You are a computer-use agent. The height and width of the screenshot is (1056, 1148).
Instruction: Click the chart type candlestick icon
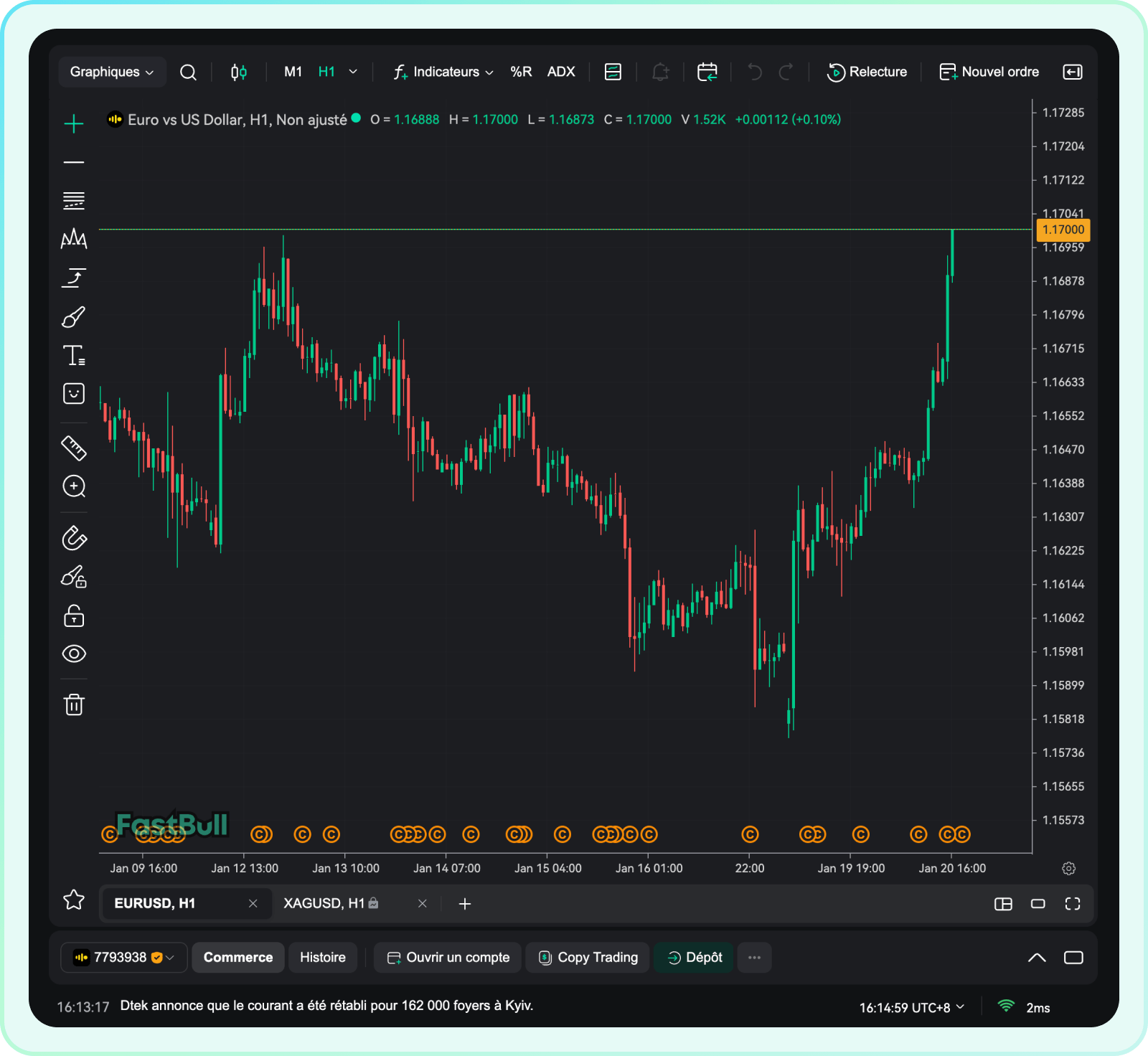tap(239, 72)
